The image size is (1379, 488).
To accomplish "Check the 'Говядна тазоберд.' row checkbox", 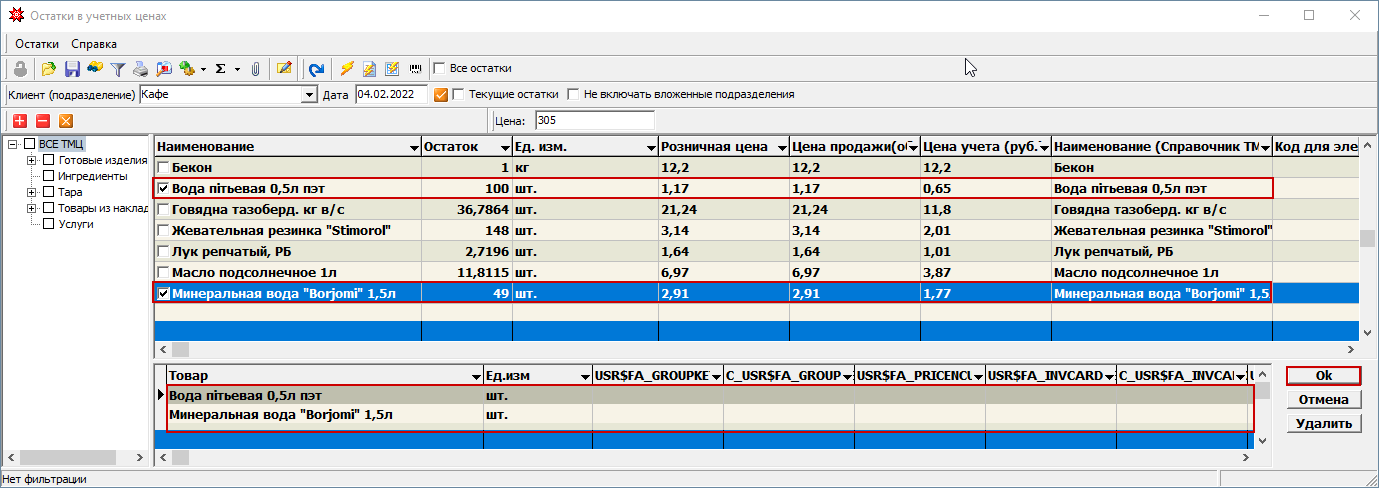I will [164, 209].
